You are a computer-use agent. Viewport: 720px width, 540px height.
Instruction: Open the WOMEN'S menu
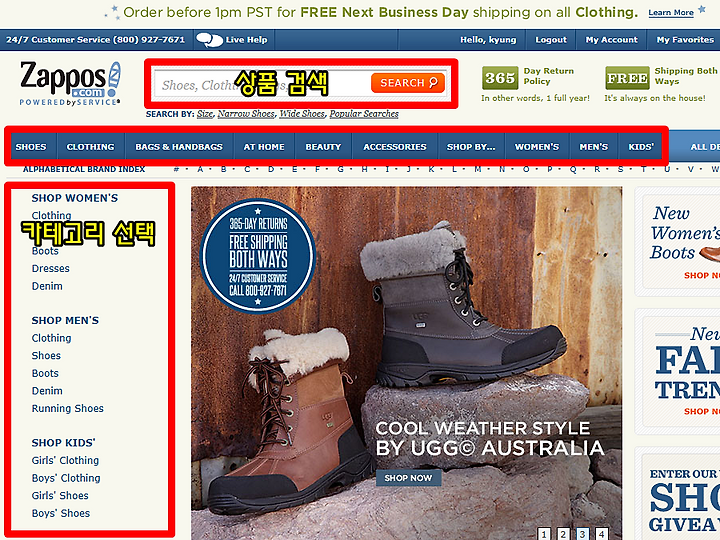tap(537, 147)
